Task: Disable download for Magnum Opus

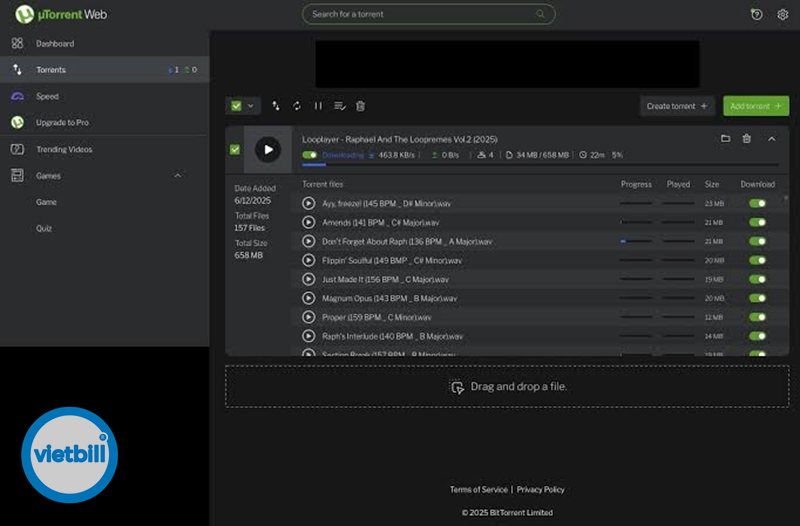Action: pos(757,298)
